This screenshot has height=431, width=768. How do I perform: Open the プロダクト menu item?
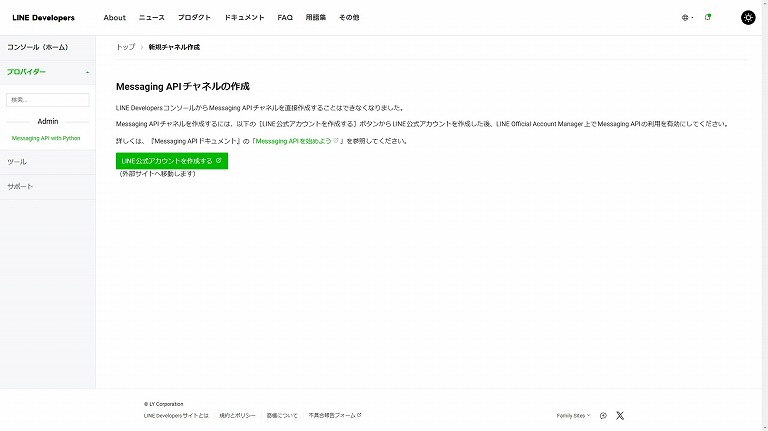[x=194, y=18]
